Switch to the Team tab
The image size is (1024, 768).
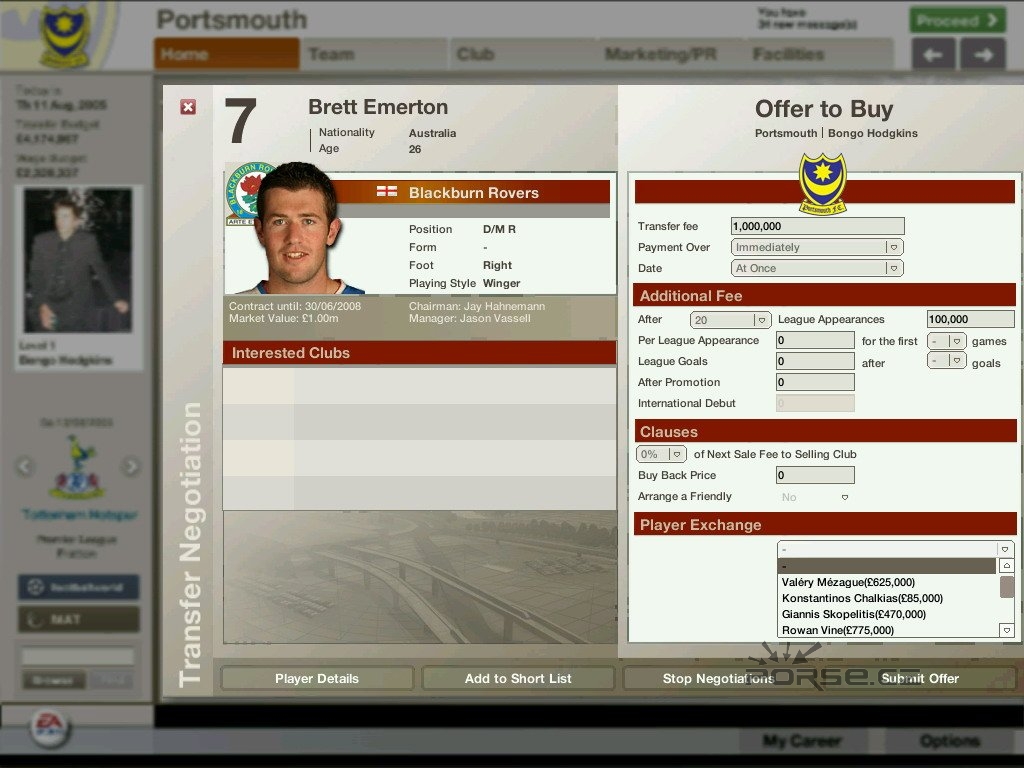point(331,54)
